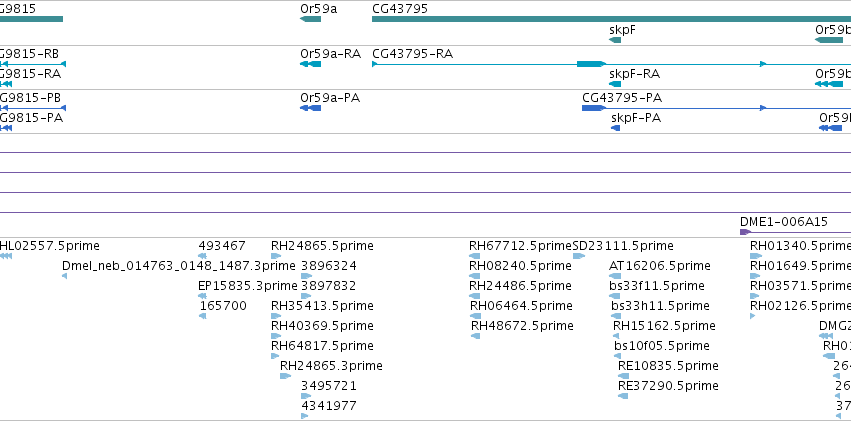Select the RE37290.5prime EST arrow
The width and height of the screenshot is (851, 421).
[x=623, y=396]
